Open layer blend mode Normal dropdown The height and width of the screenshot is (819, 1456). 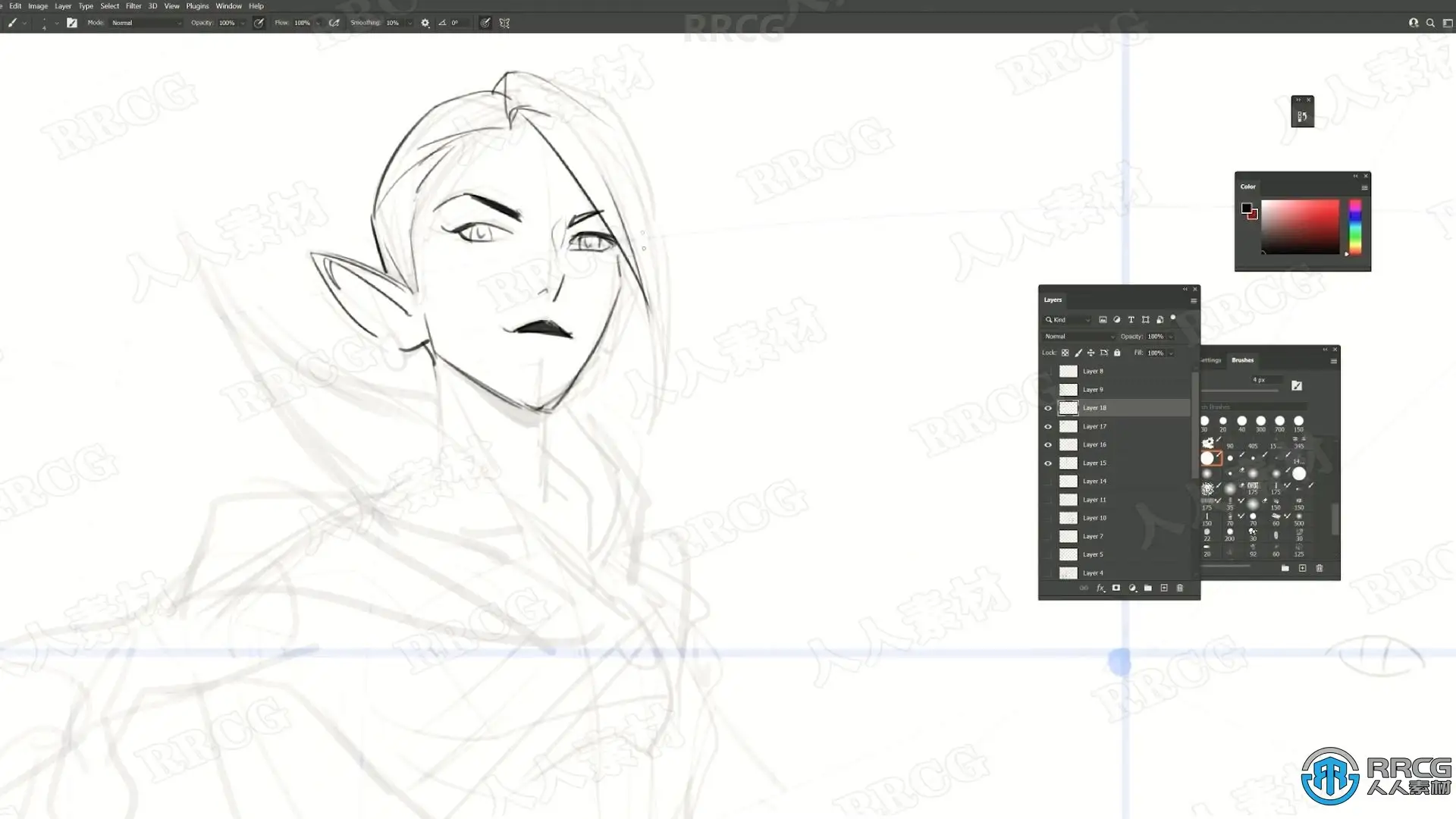click(x=1079, y=336)
